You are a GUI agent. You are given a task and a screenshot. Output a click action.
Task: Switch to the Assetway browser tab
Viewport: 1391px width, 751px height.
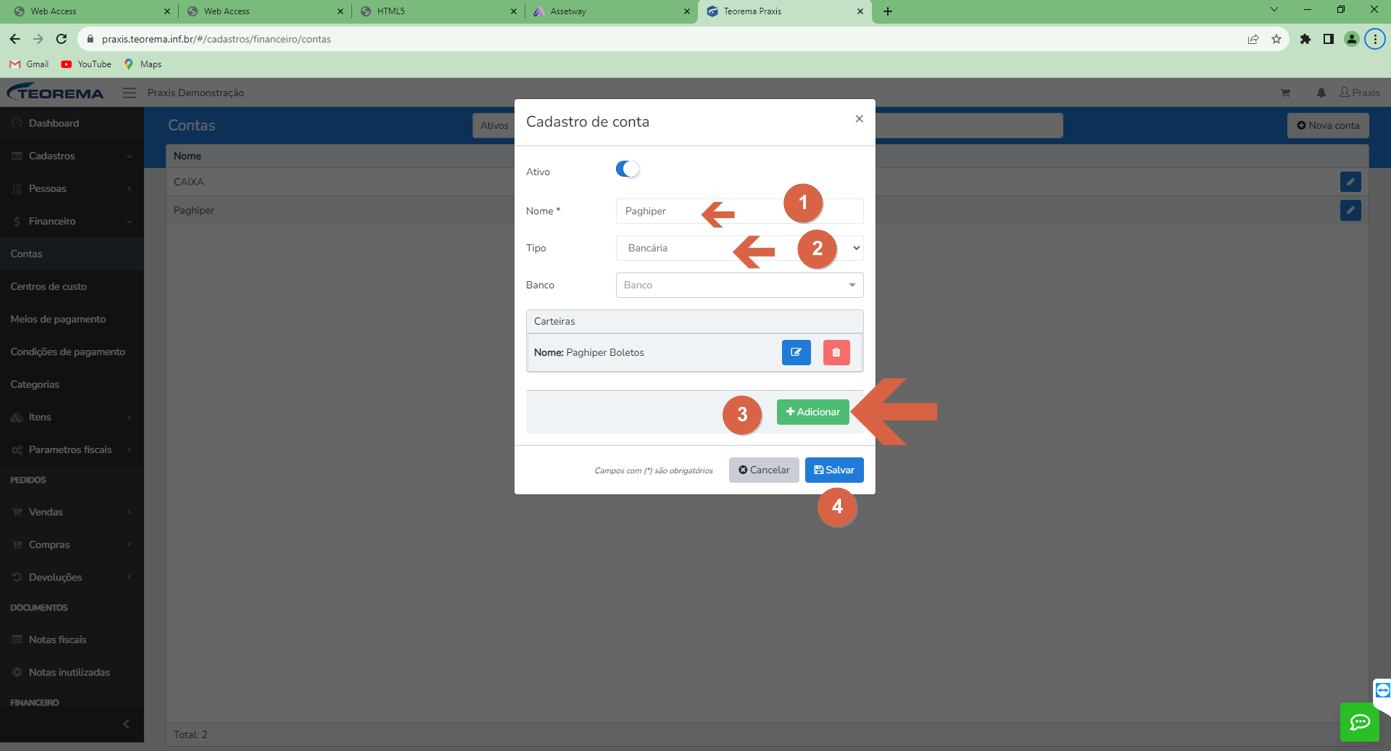pos(610,11)
